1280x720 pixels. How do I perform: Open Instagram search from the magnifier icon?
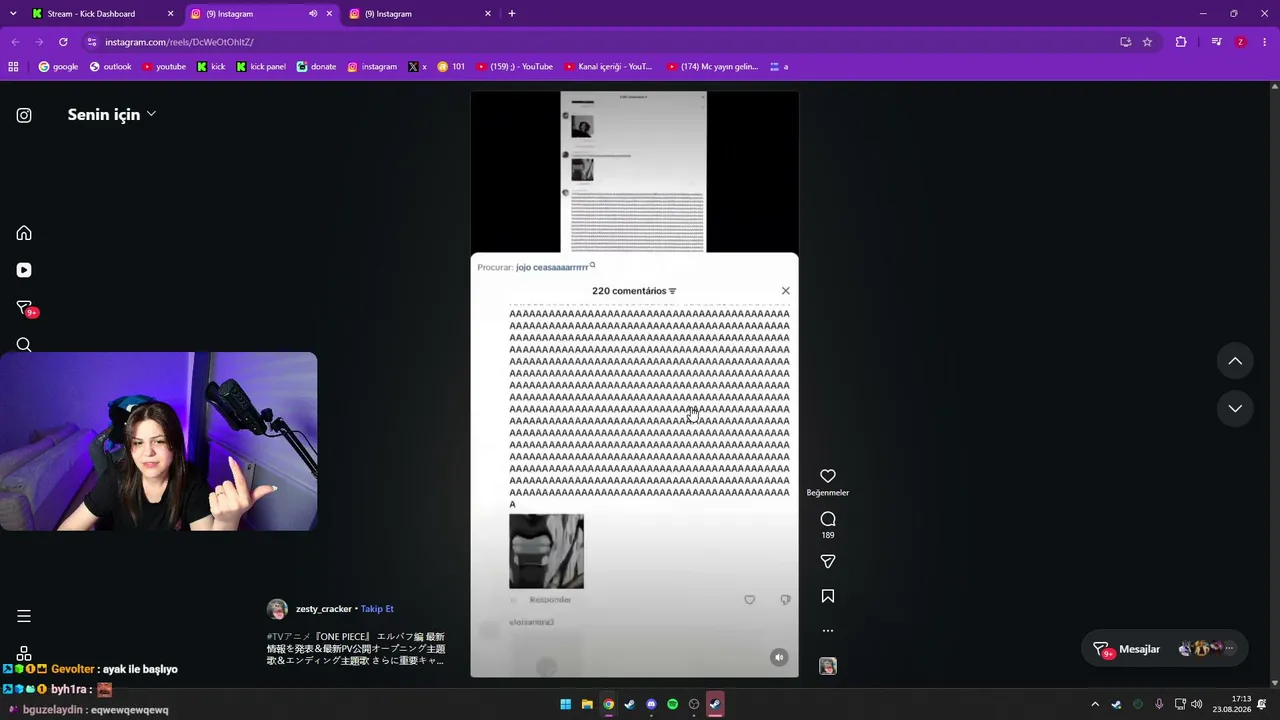point(24,345)
